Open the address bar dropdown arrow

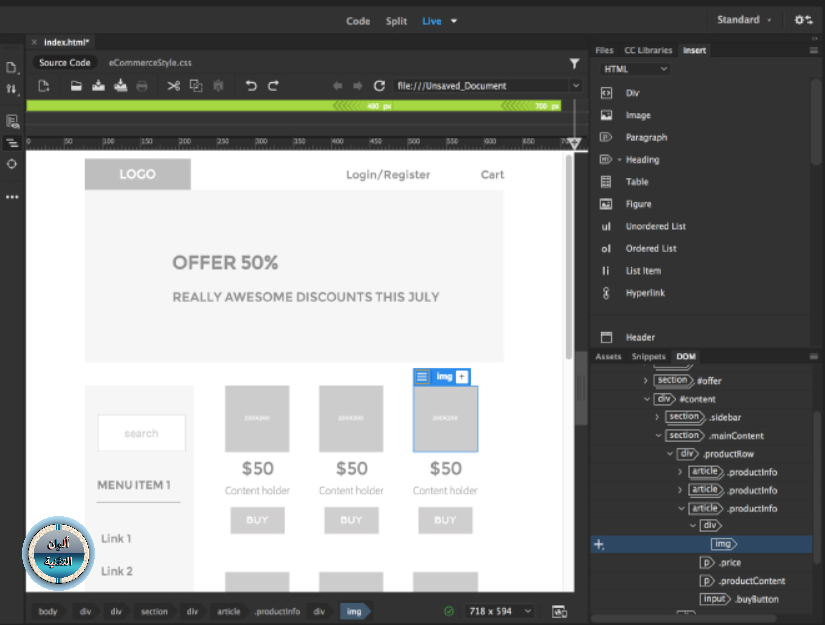[576, 85]
